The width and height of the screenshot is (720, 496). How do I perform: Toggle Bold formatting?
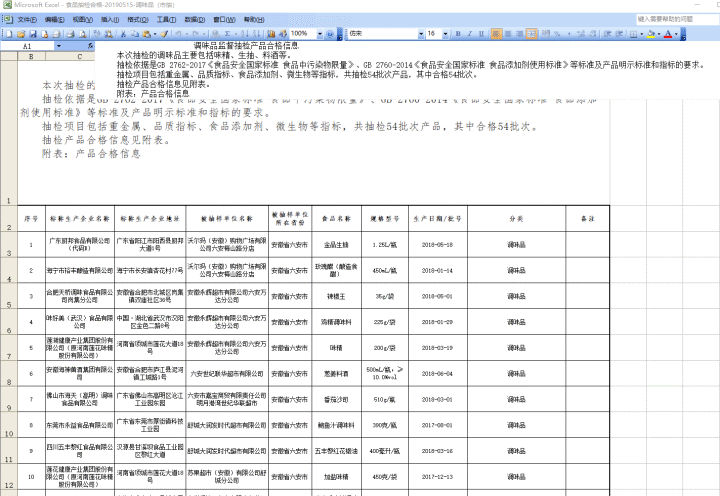[458, 34]
